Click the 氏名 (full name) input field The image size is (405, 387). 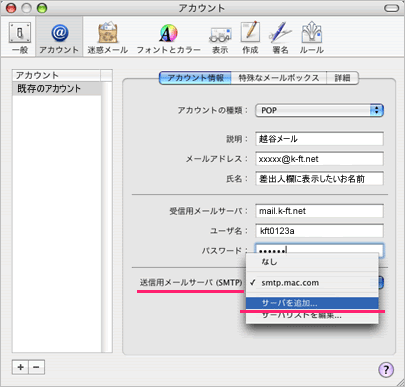click(x=319, y=179)
